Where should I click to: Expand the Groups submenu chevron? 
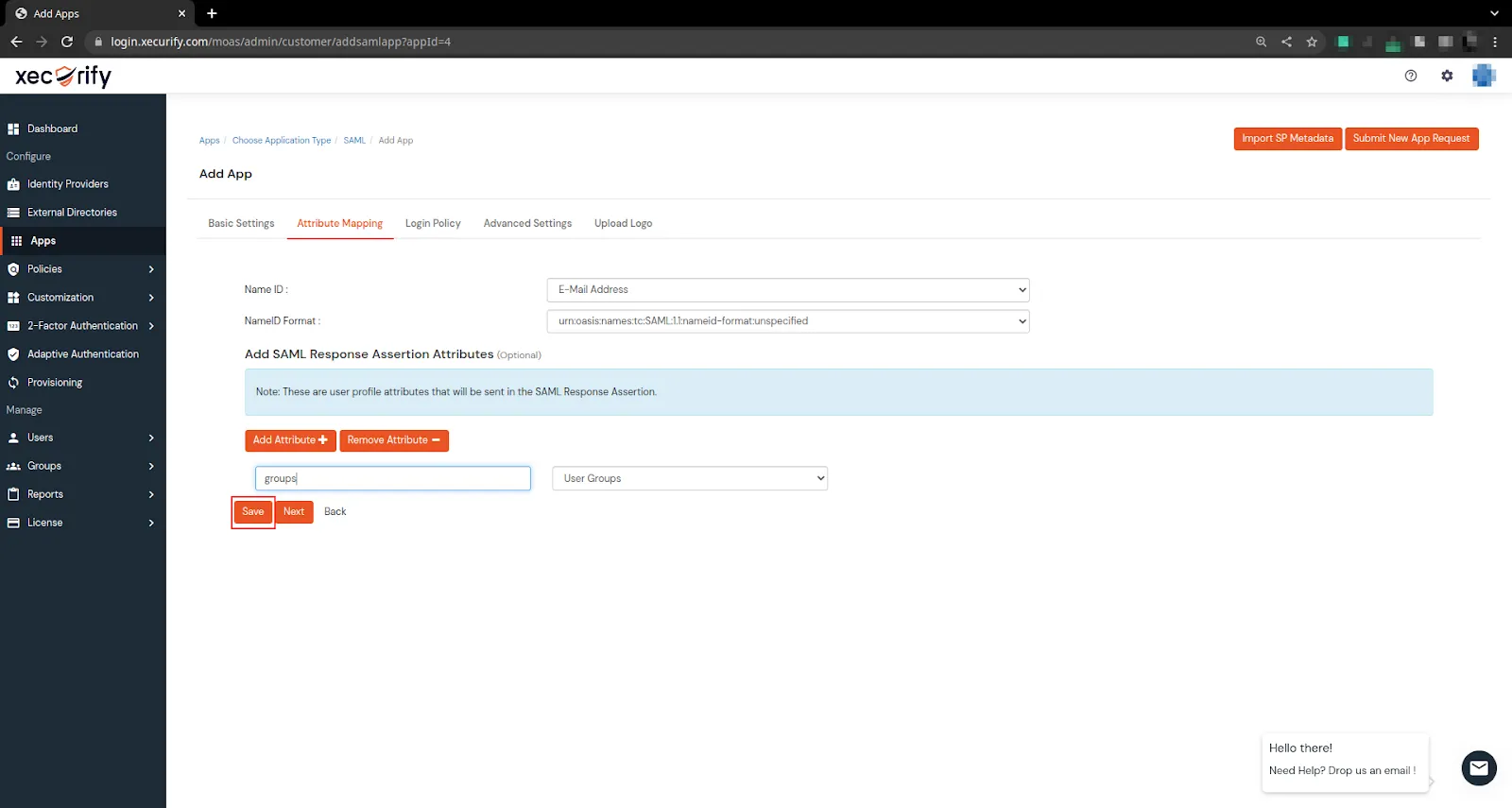tap(151, 466)
